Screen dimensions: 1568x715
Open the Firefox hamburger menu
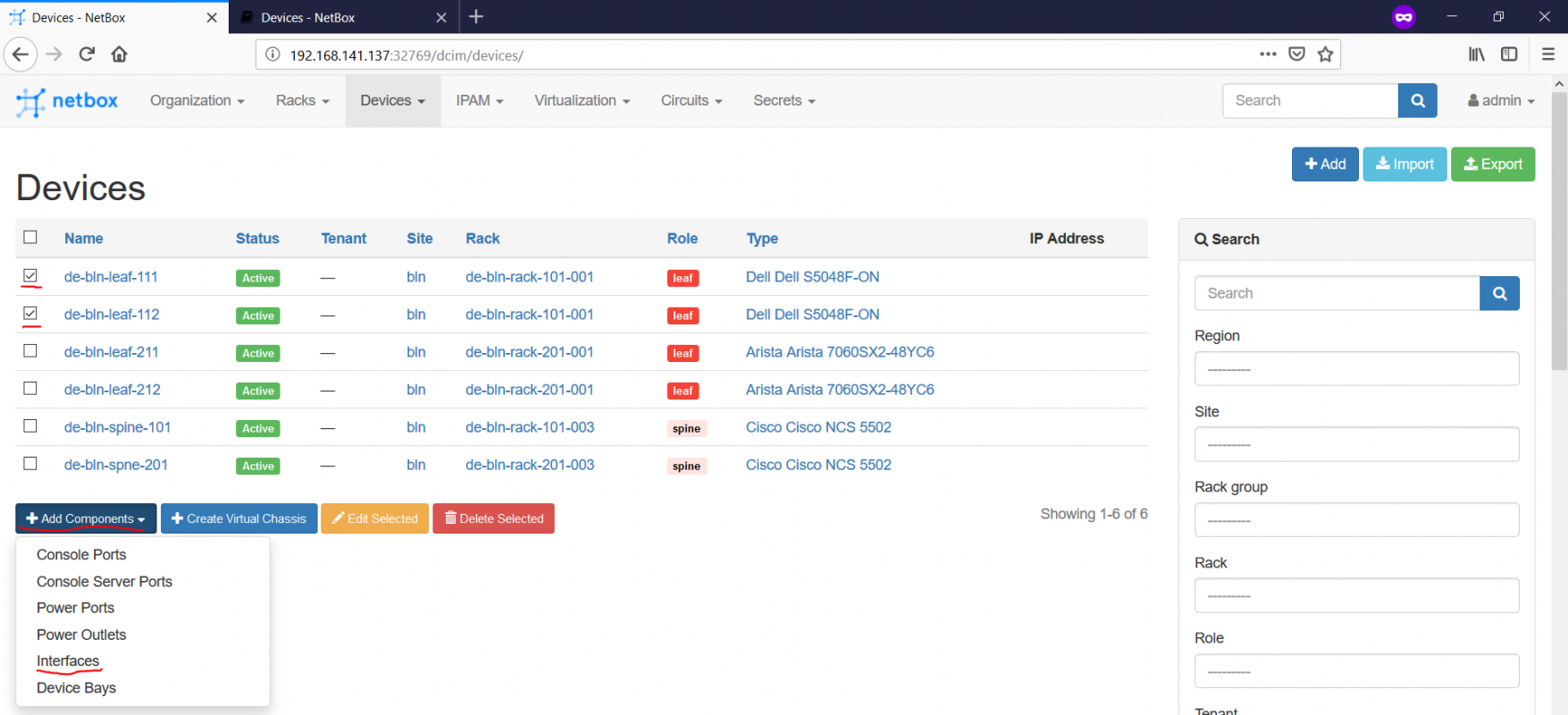[1547, 55]
